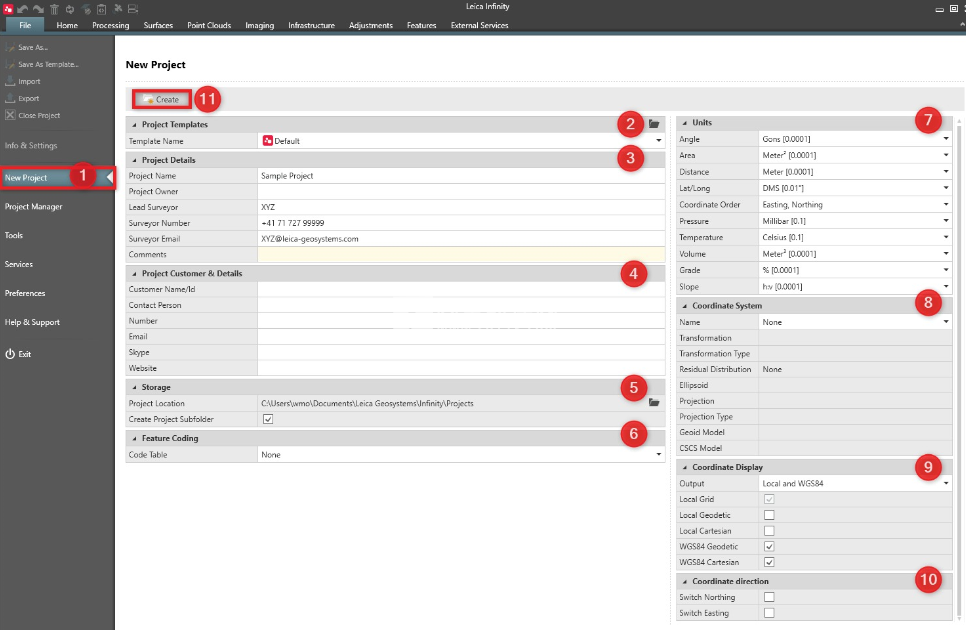Viewport: 966px width, 630px height.
Task: Open the File tab
Action: pyautogui.click(x=25, y=25)
